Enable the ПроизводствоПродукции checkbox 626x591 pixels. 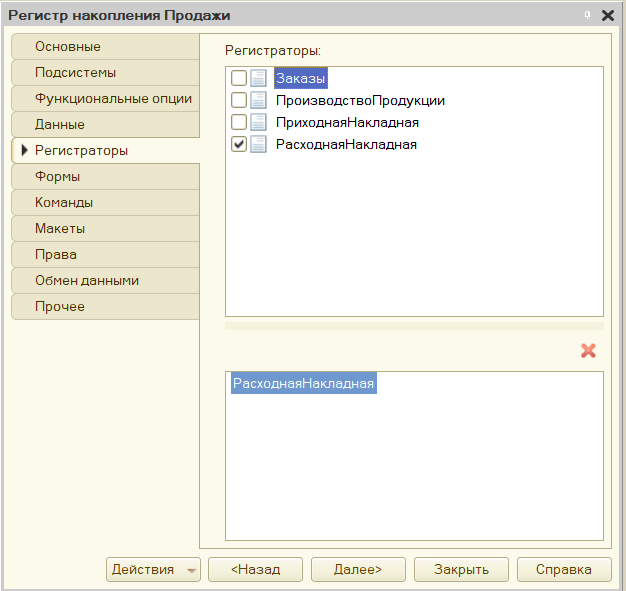pyautogui.click(x=239, y=100)
